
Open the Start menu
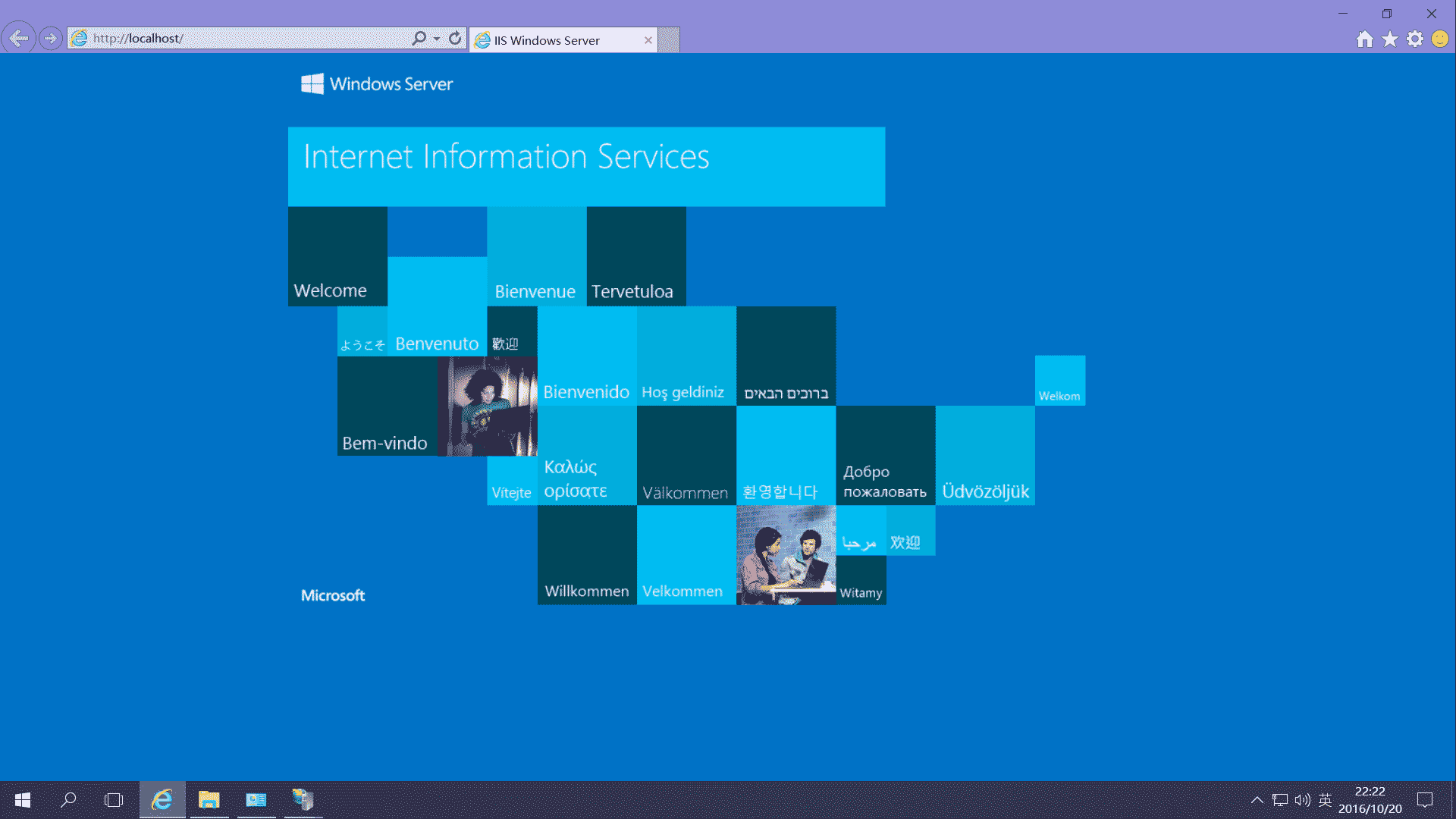point(22,799)
